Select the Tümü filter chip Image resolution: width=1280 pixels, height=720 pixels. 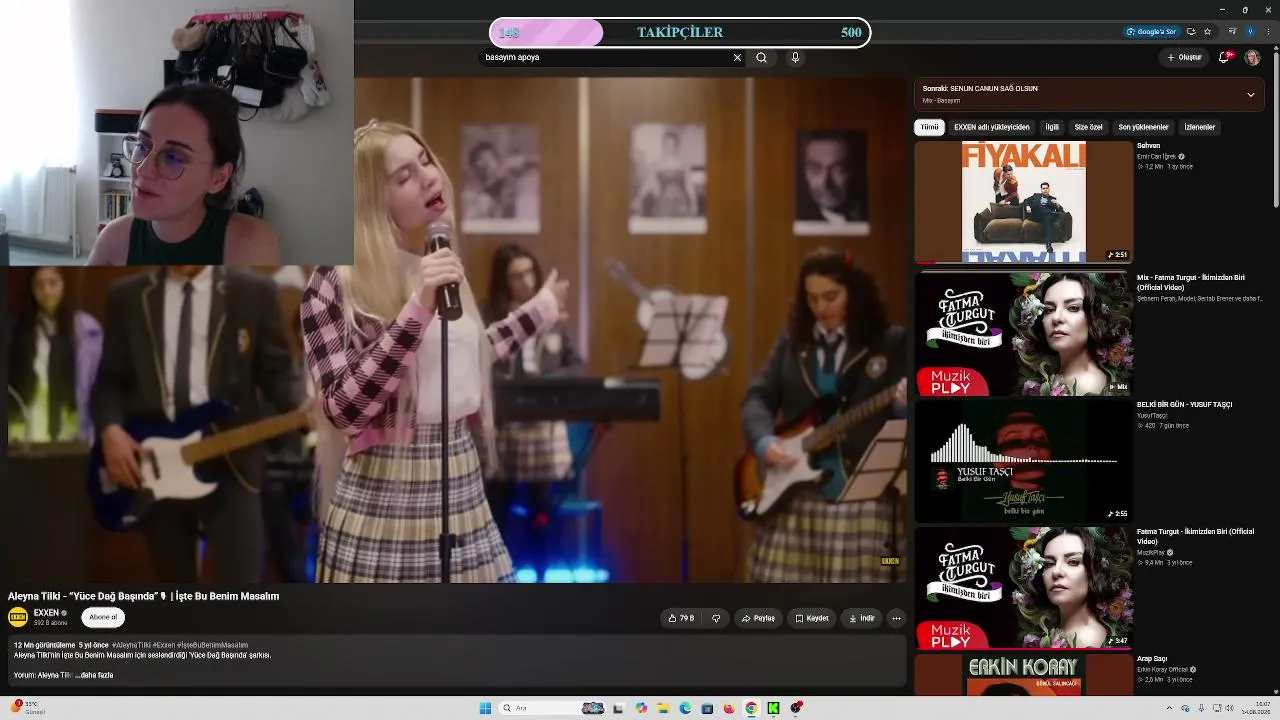(x=930, y=127)
